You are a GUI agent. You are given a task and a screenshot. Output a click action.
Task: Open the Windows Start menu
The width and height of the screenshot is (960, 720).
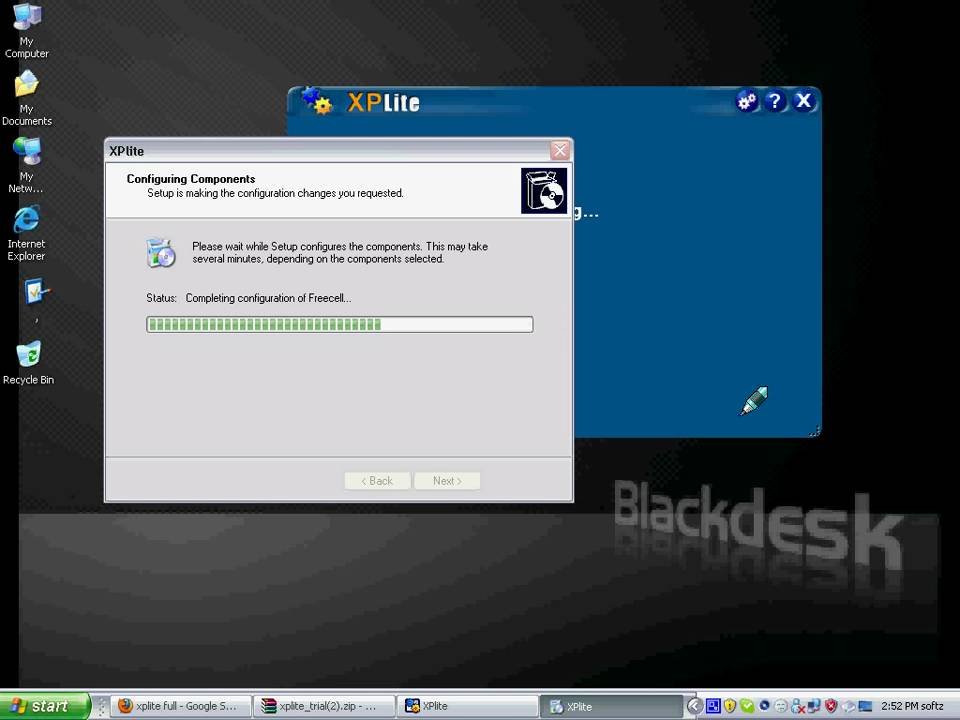(45, 706)
